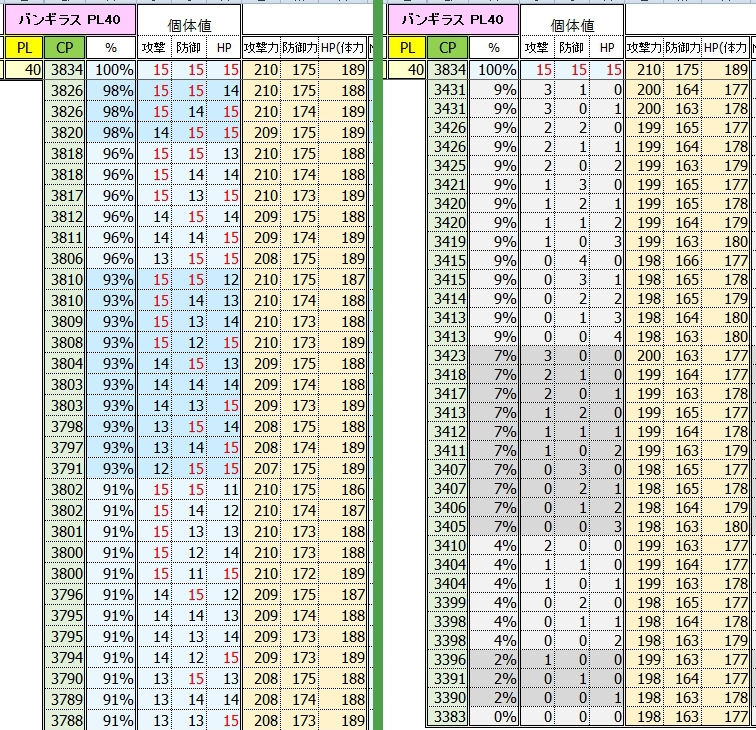Select the CP cell 3396
This screenshot has width=756, height=730.
coord(448,660)
